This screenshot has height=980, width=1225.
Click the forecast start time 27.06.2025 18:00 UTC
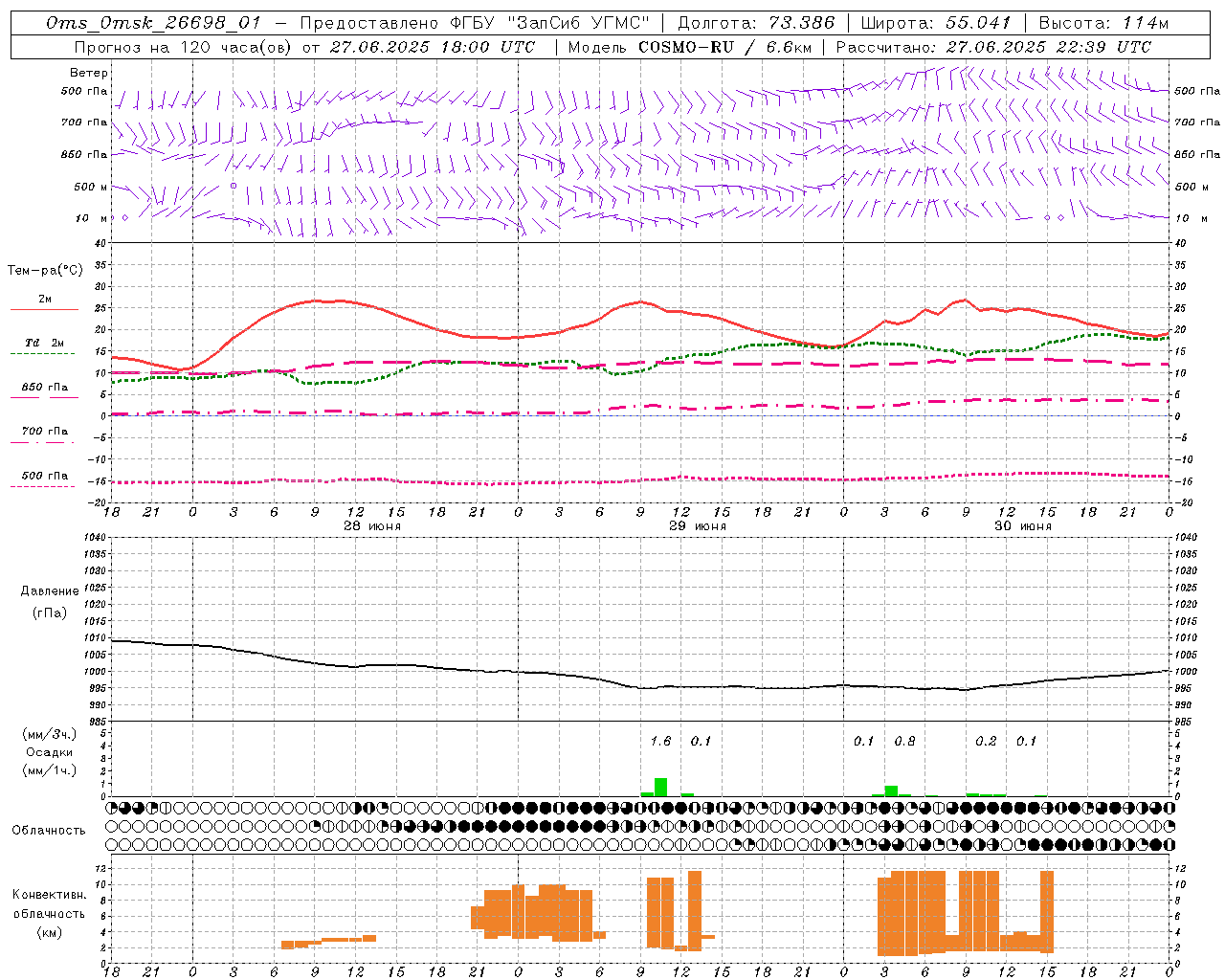click(433, 47)
